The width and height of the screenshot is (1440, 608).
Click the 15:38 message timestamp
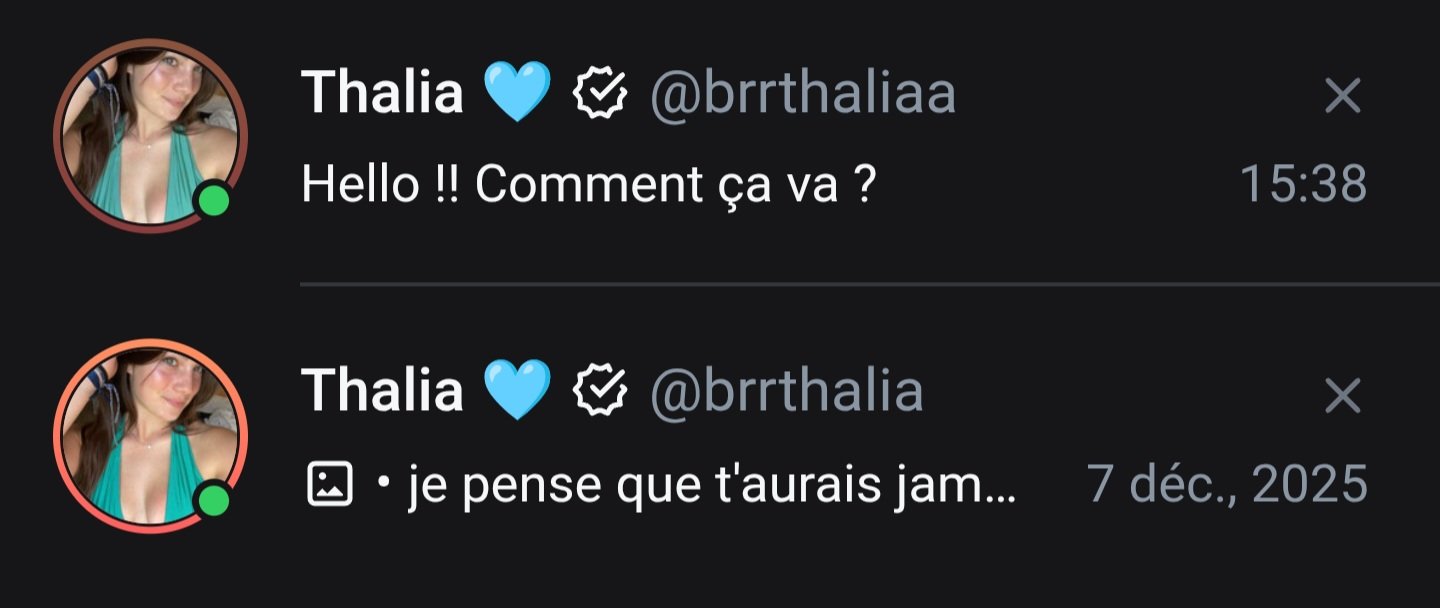point(1302,184)
